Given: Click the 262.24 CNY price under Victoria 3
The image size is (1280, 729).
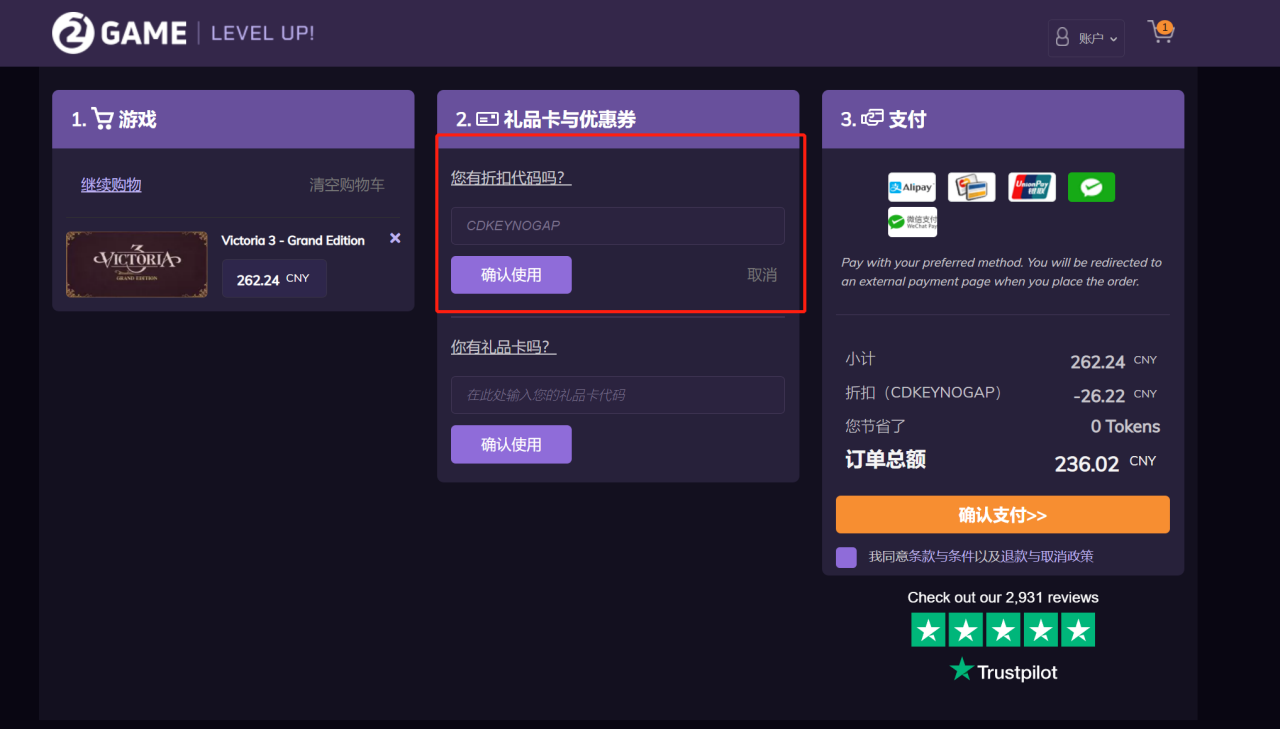Looking at the screenshot, I should point(274,279).
